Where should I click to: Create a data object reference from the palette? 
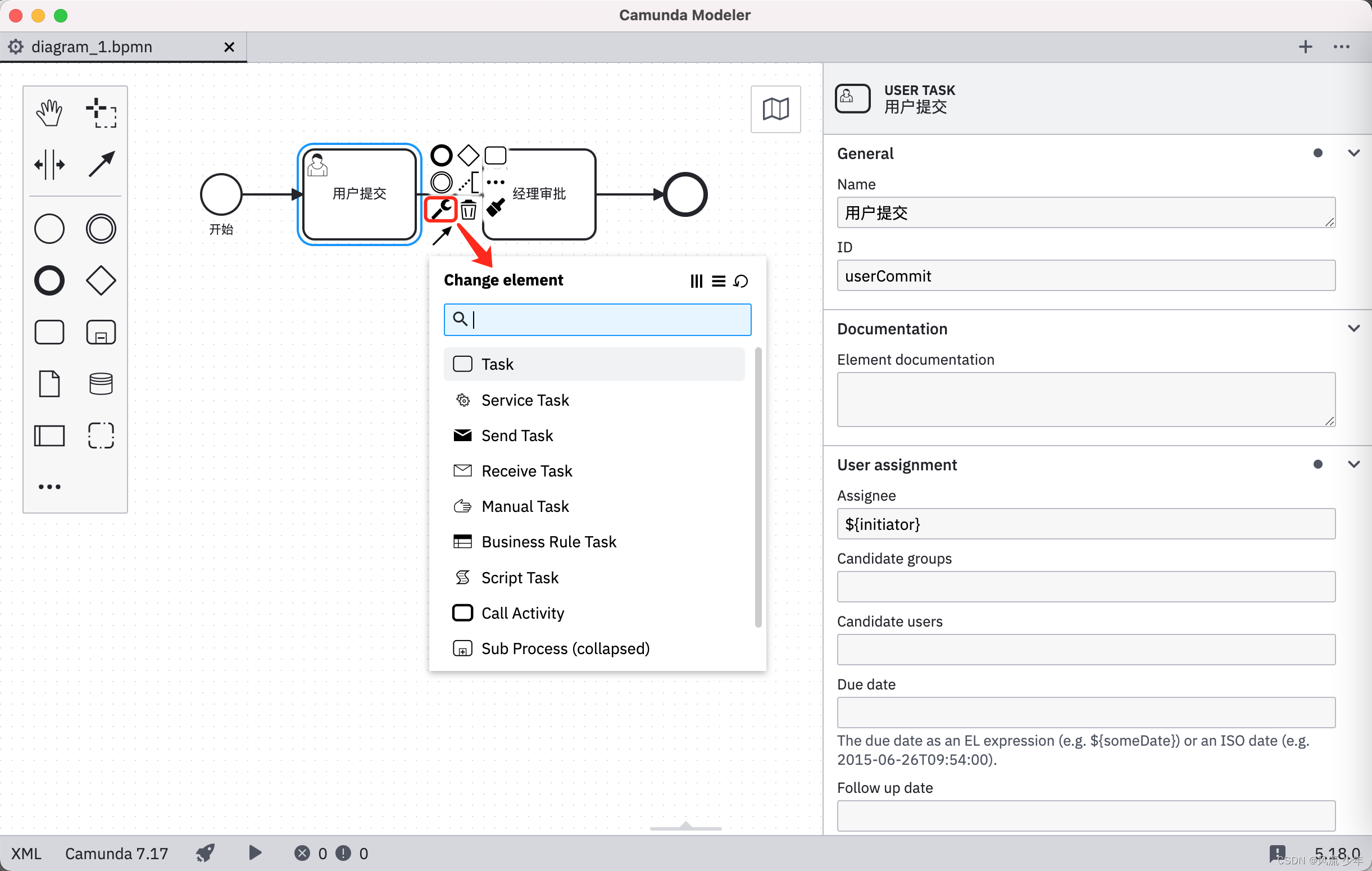click(x=49, y=384)
